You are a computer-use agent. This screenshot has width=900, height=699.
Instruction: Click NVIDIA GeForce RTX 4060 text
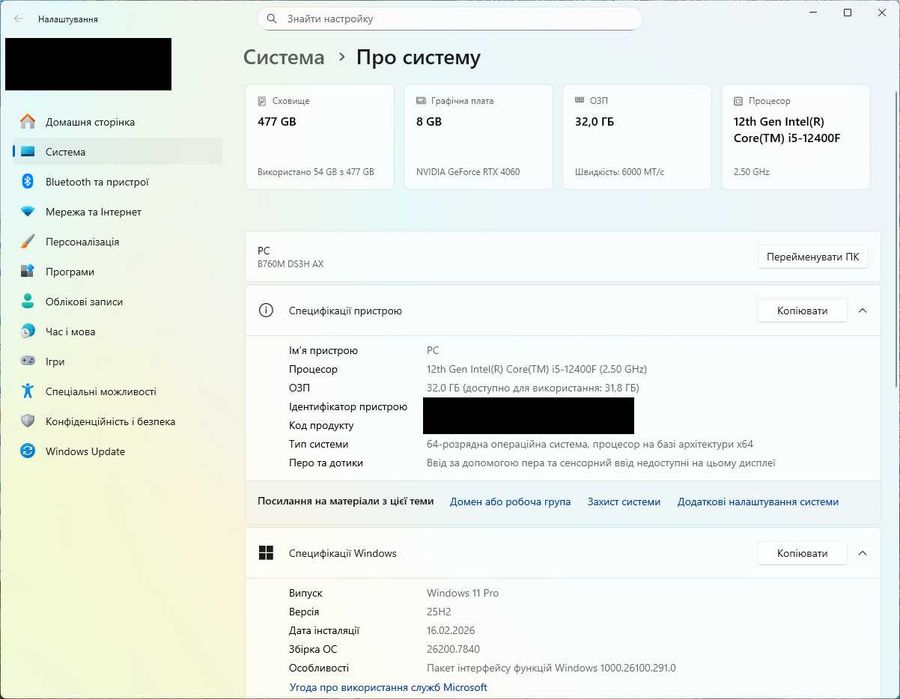[x=468, y=172]
